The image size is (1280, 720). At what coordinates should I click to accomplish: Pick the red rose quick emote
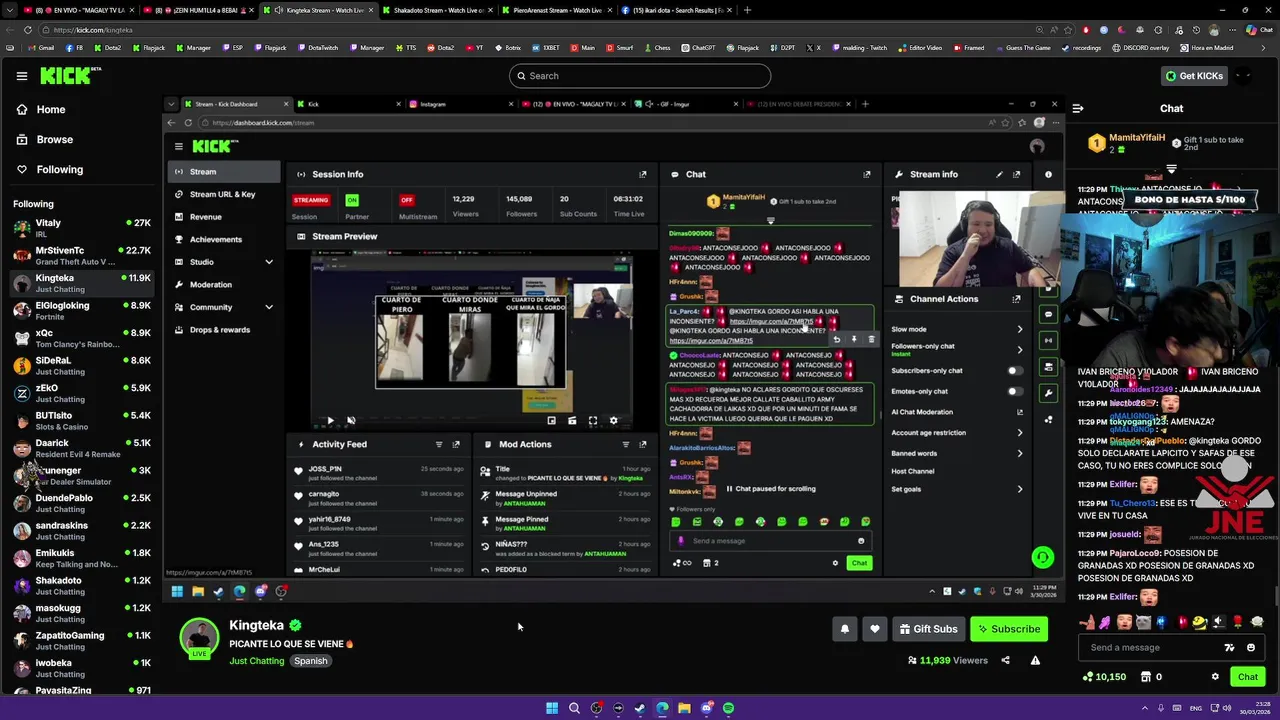[1237, 622]
